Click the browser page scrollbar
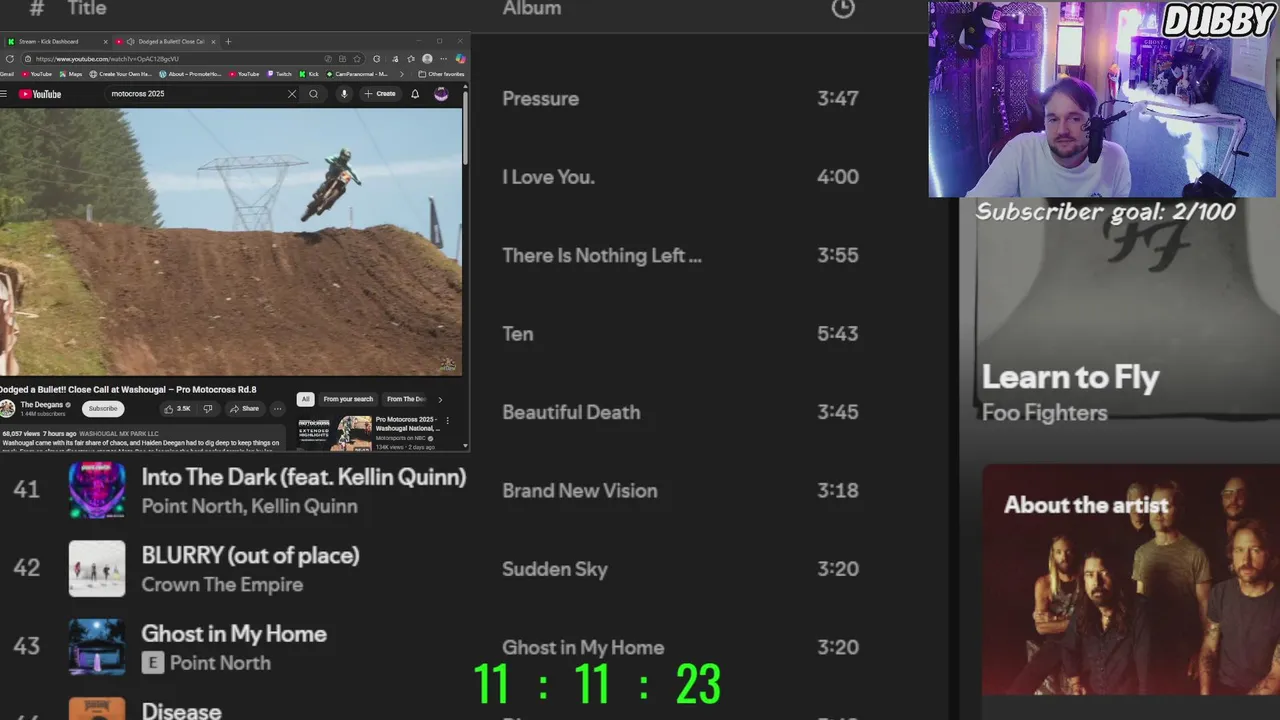 click(x=465, y=130)
